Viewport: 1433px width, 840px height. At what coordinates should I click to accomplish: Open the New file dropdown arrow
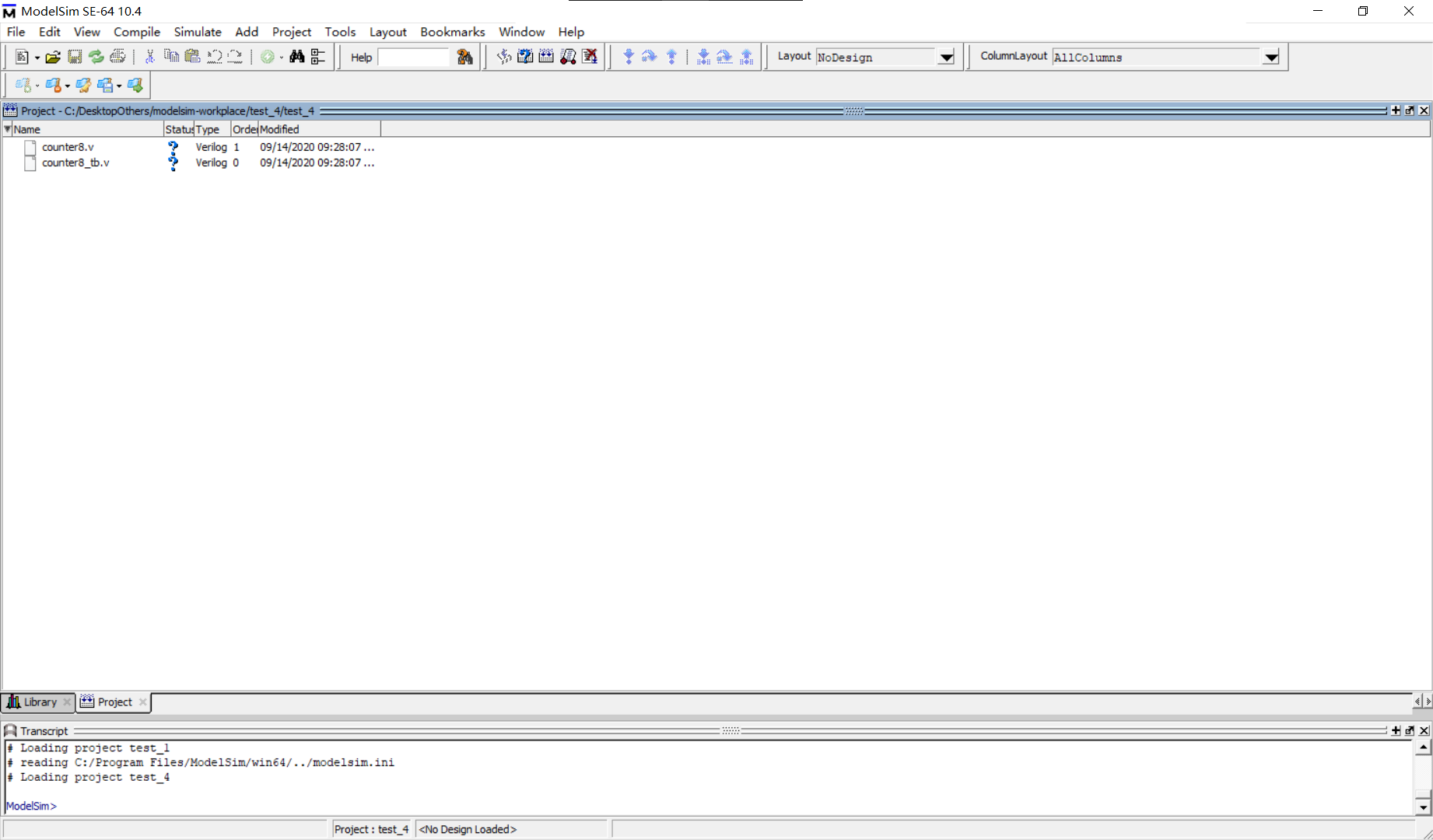point(37,58)
